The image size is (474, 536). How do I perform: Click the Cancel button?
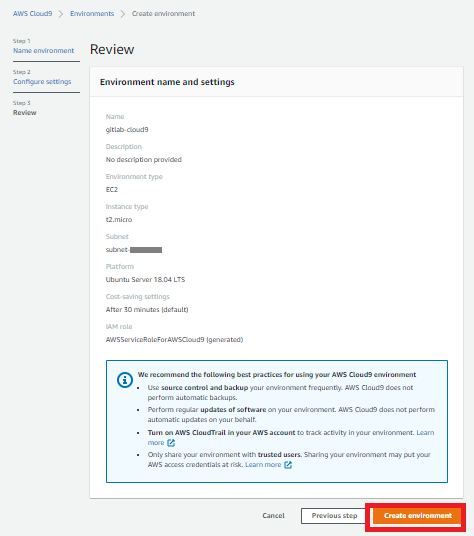click(273, 515)
